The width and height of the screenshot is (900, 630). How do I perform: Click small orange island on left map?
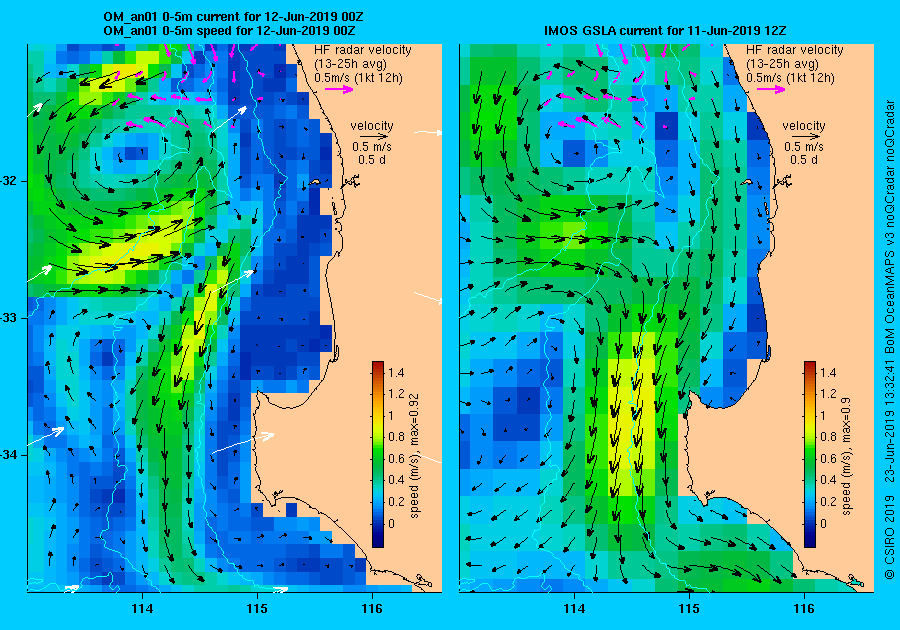(314, 182)
